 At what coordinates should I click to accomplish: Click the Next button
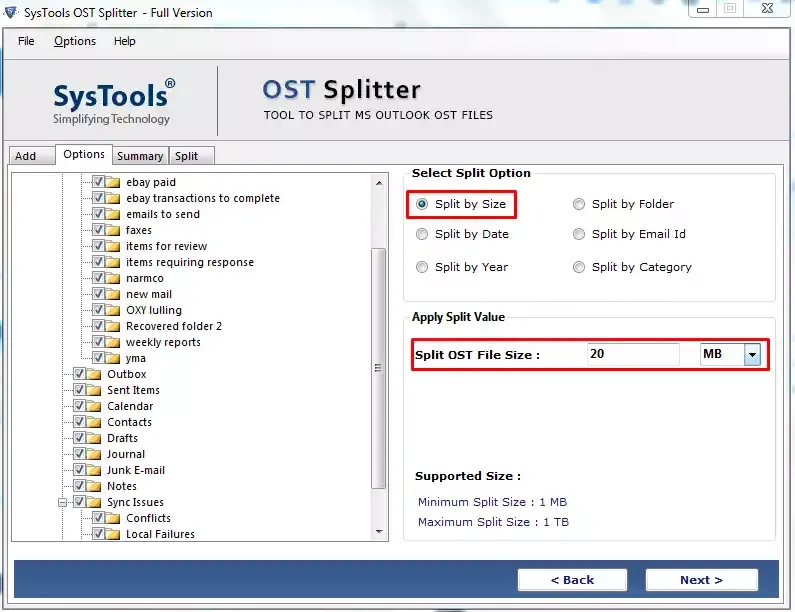(702, 580)
